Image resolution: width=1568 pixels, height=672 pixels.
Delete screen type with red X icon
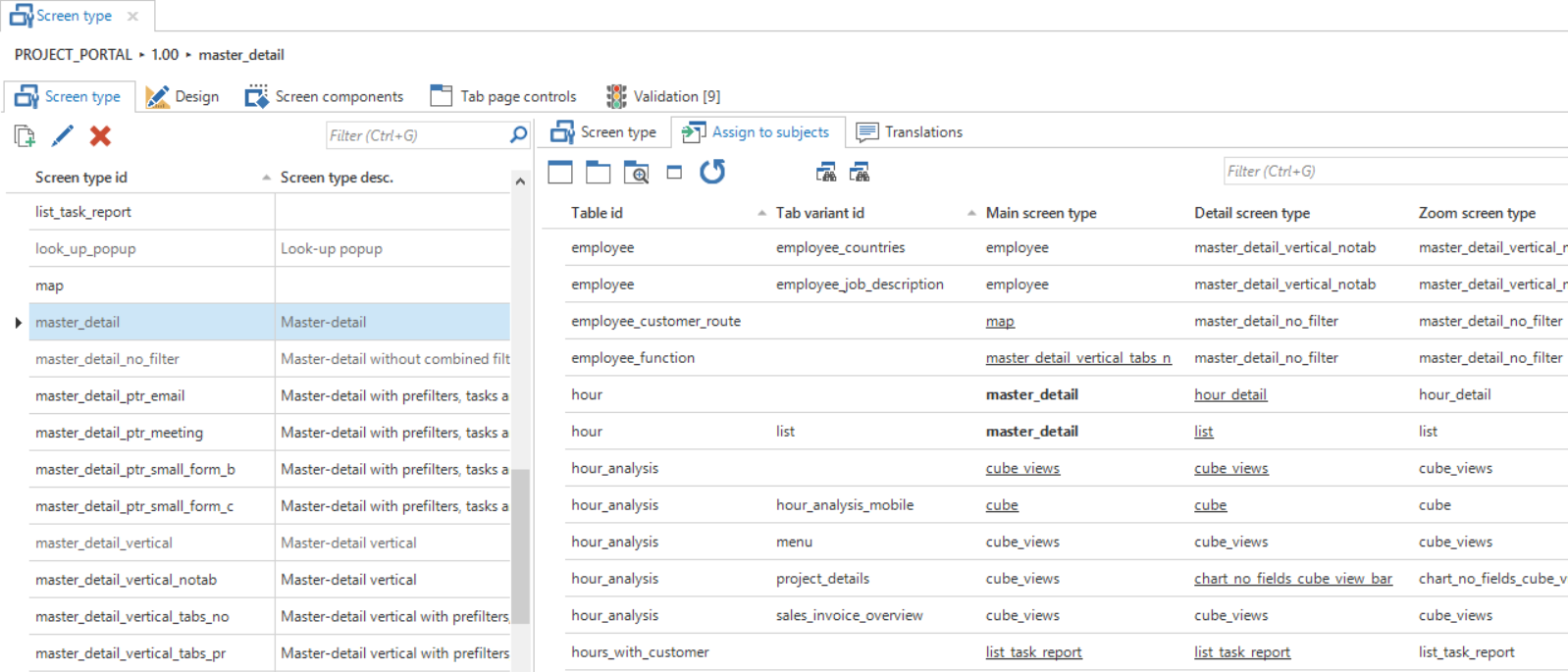[x=100, y=136]
